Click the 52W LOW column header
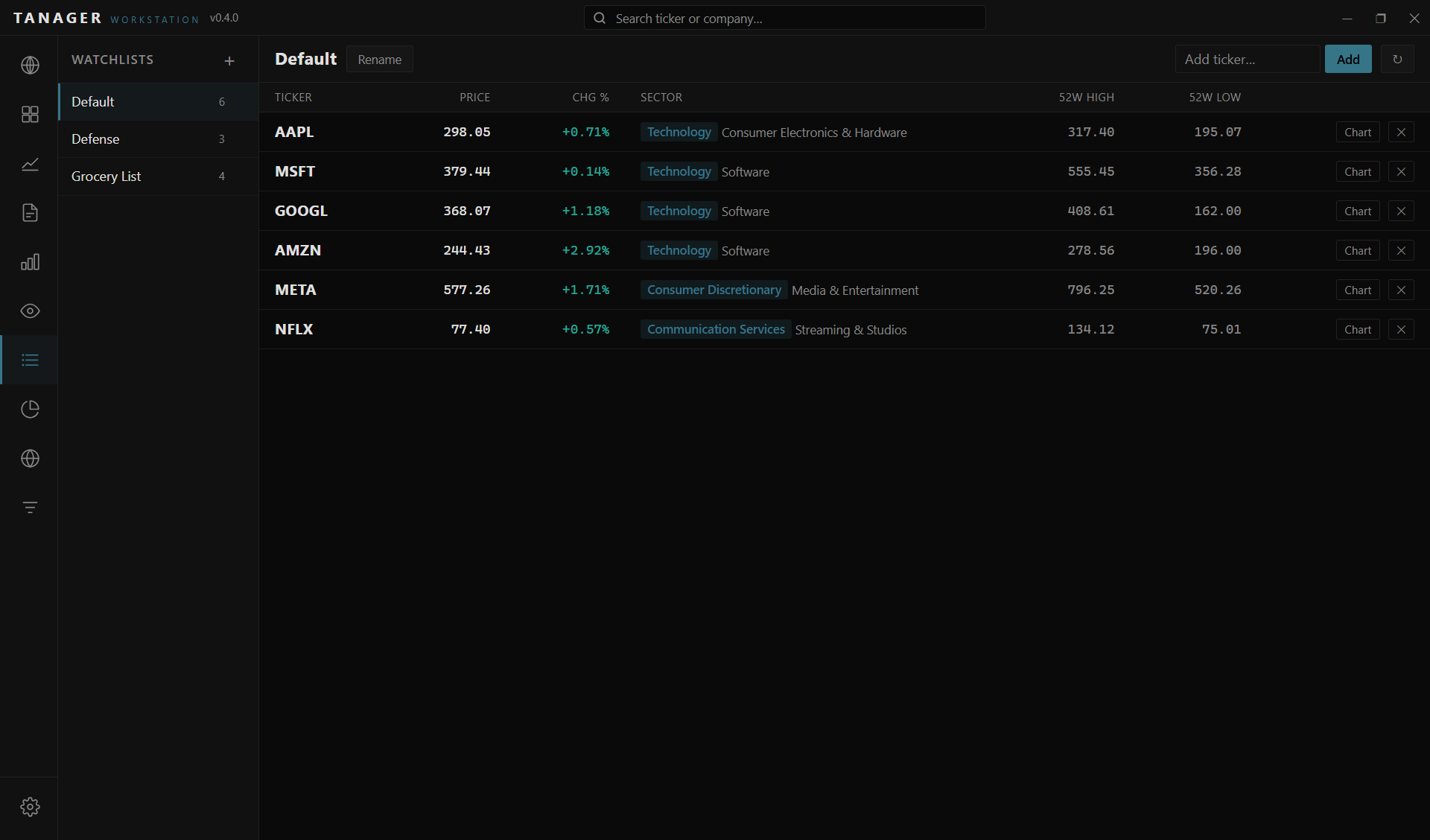The image size is (1430, 840). click(1215, 98)
